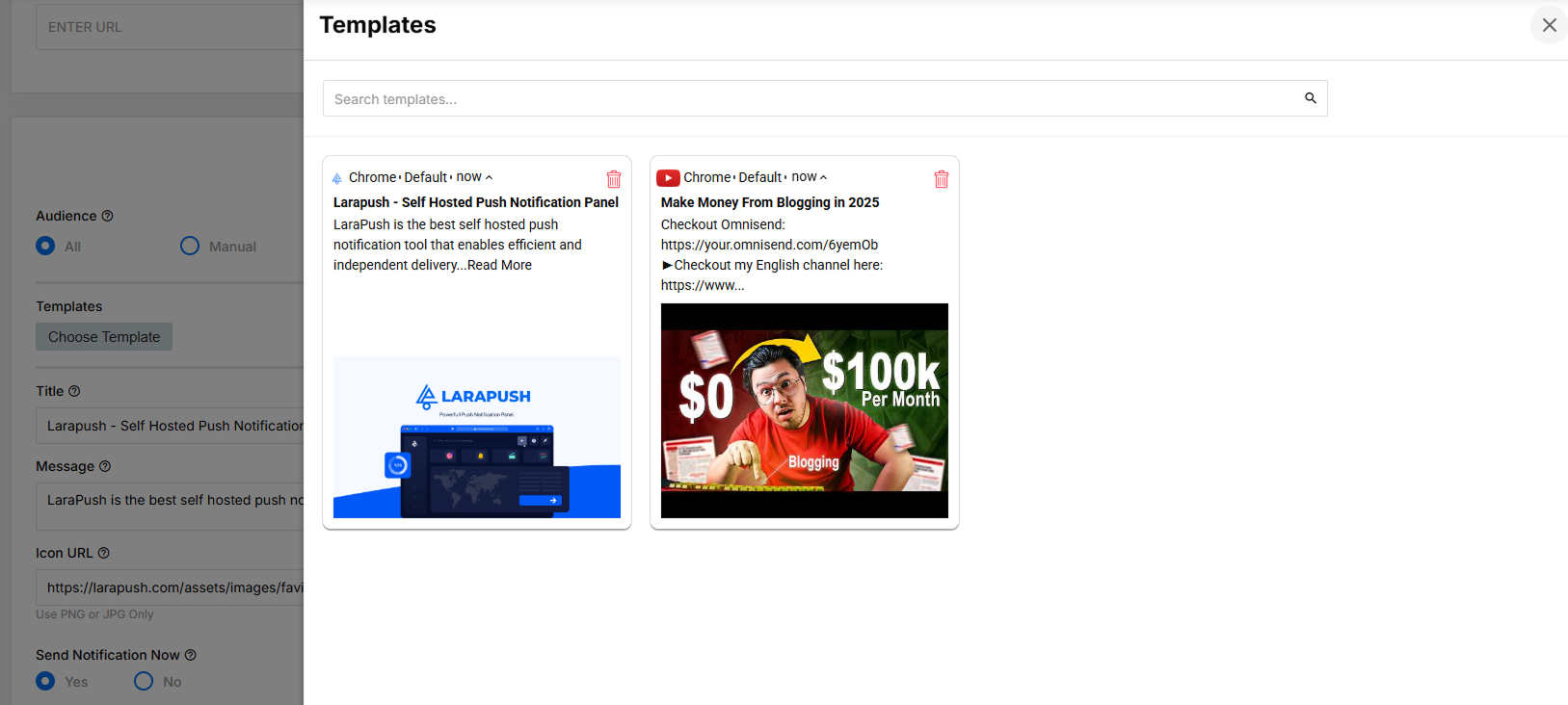Select the Manual audience radio button
This screenshot has width=1568, height=705.
[190, 246]
